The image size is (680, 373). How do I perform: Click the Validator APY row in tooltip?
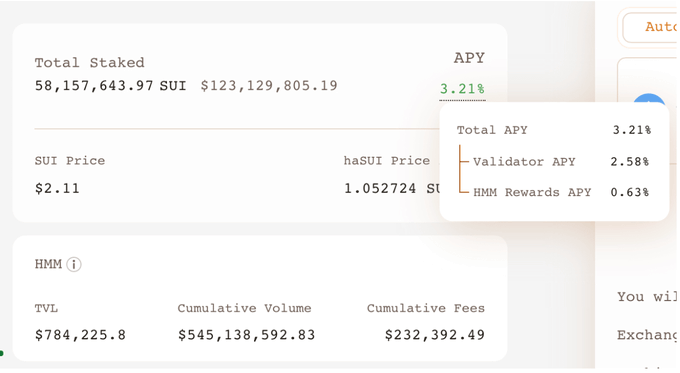click(561, 162)
